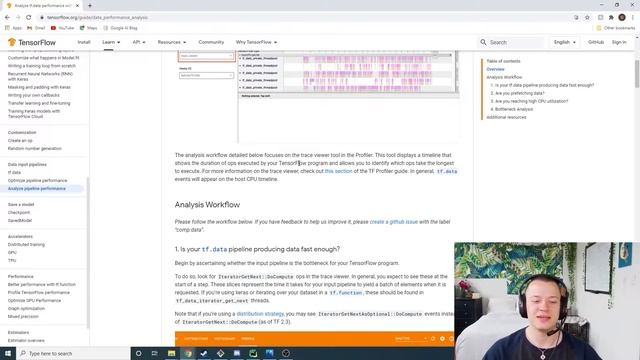The height and width of the screenshot is (360, 640).
Task: Open the API dropdown menu
Action: [x=139, y=42]
